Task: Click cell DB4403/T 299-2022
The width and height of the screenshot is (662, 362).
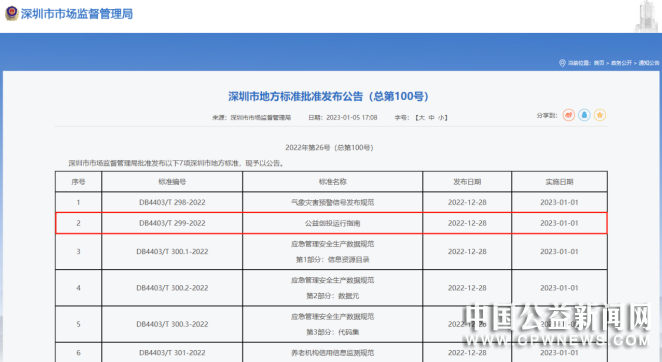Action: click(172, 223)
